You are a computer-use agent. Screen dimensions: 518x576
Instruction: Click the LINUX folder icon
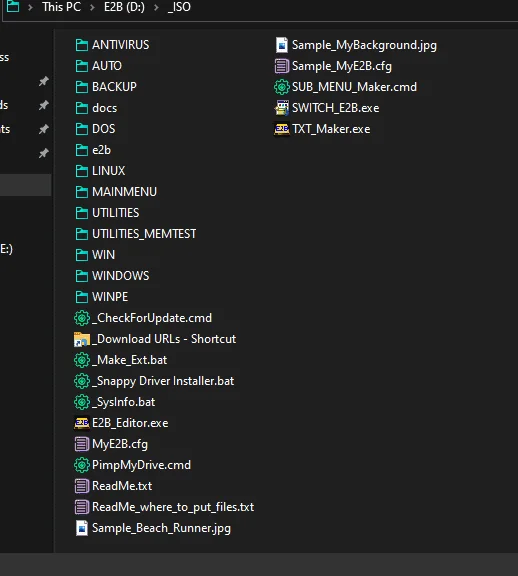82,171
